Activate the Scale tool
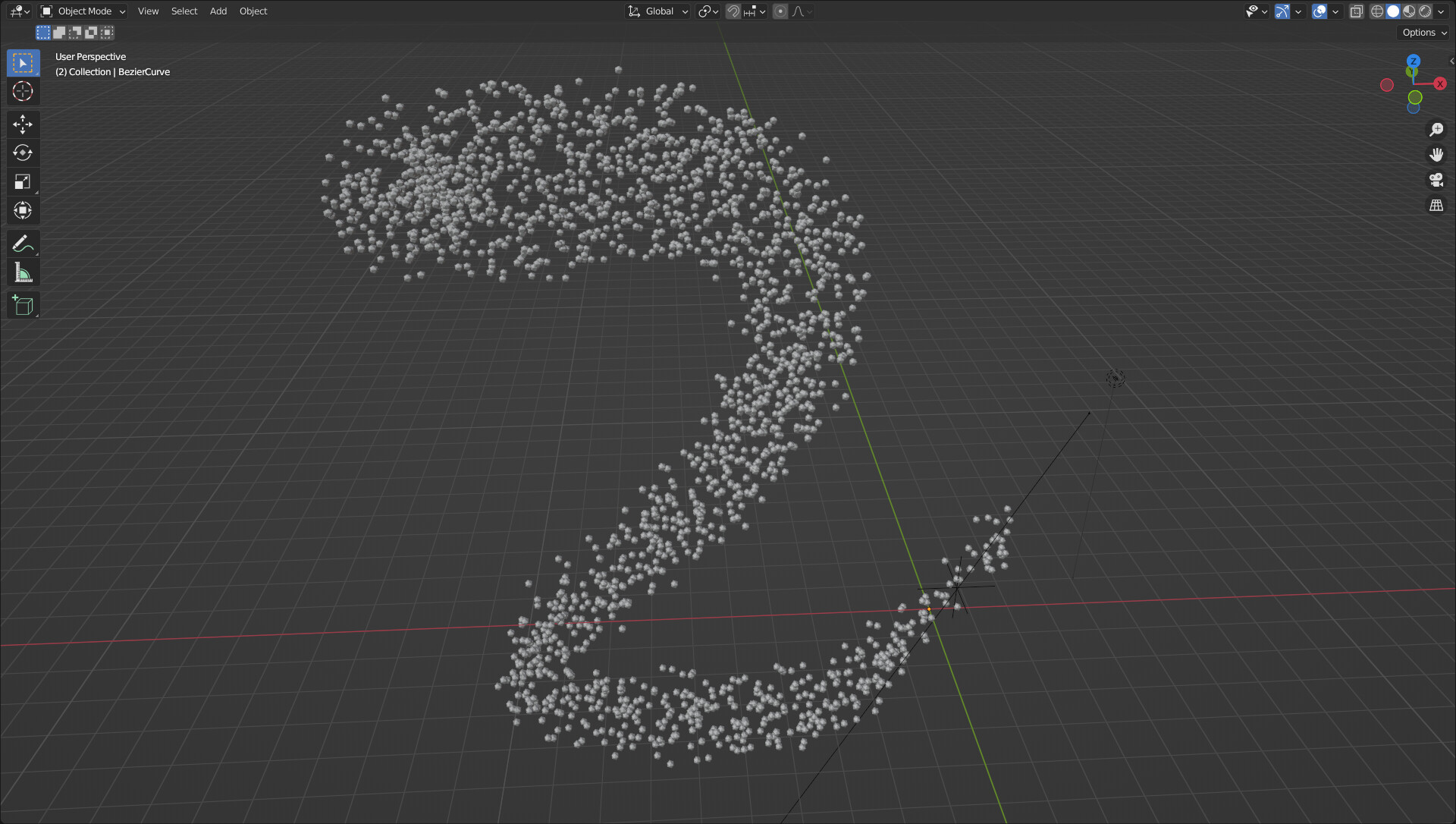 click(x=23, y=181)
